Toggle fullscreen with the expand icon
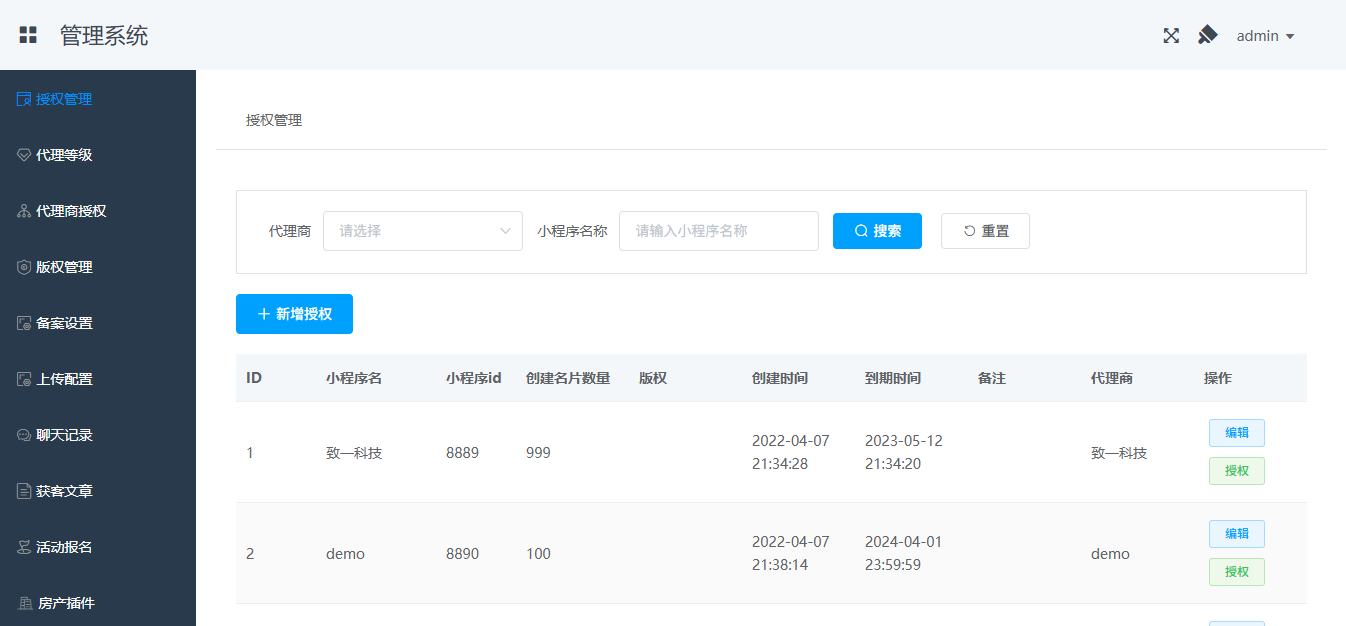Viewport: 1346px width, 626px height. [x=1171, y=36]
